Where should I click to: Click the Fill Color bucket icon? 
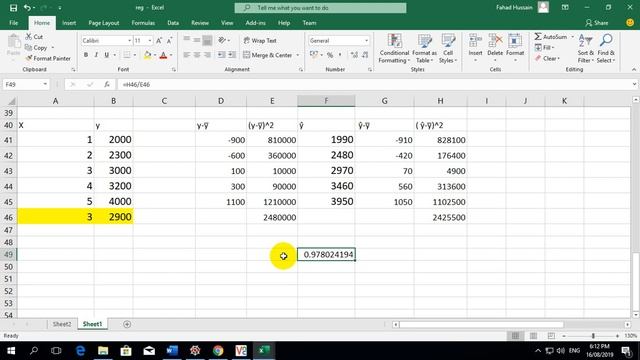(x=147, y=55)
